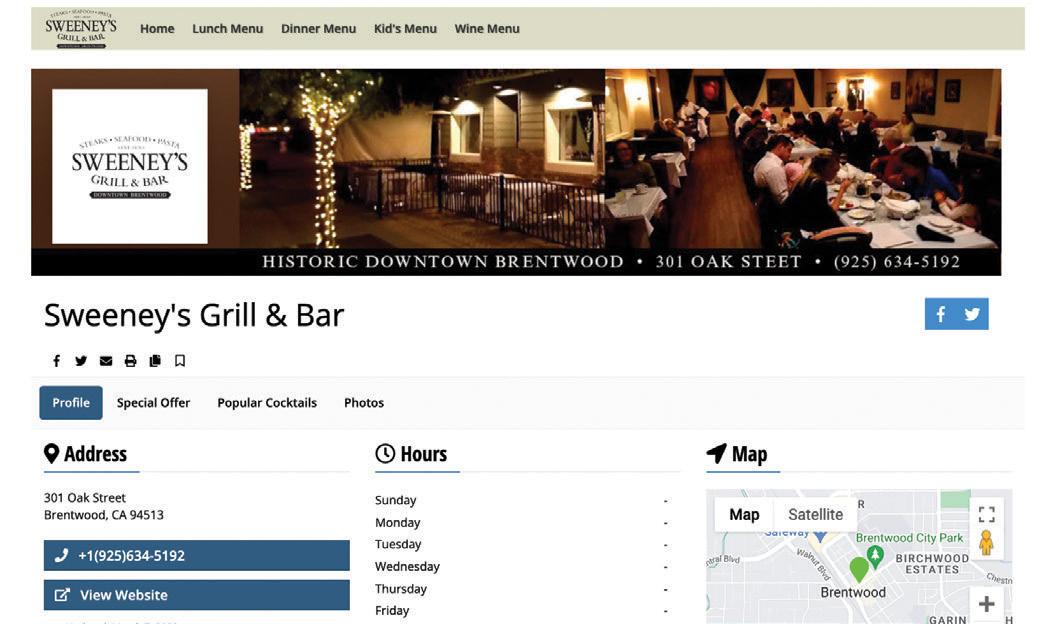The height and width of the screenshot is (624, 1046).
Task: Open Facebook page from blue social button
Action: [x=941, y=314]
